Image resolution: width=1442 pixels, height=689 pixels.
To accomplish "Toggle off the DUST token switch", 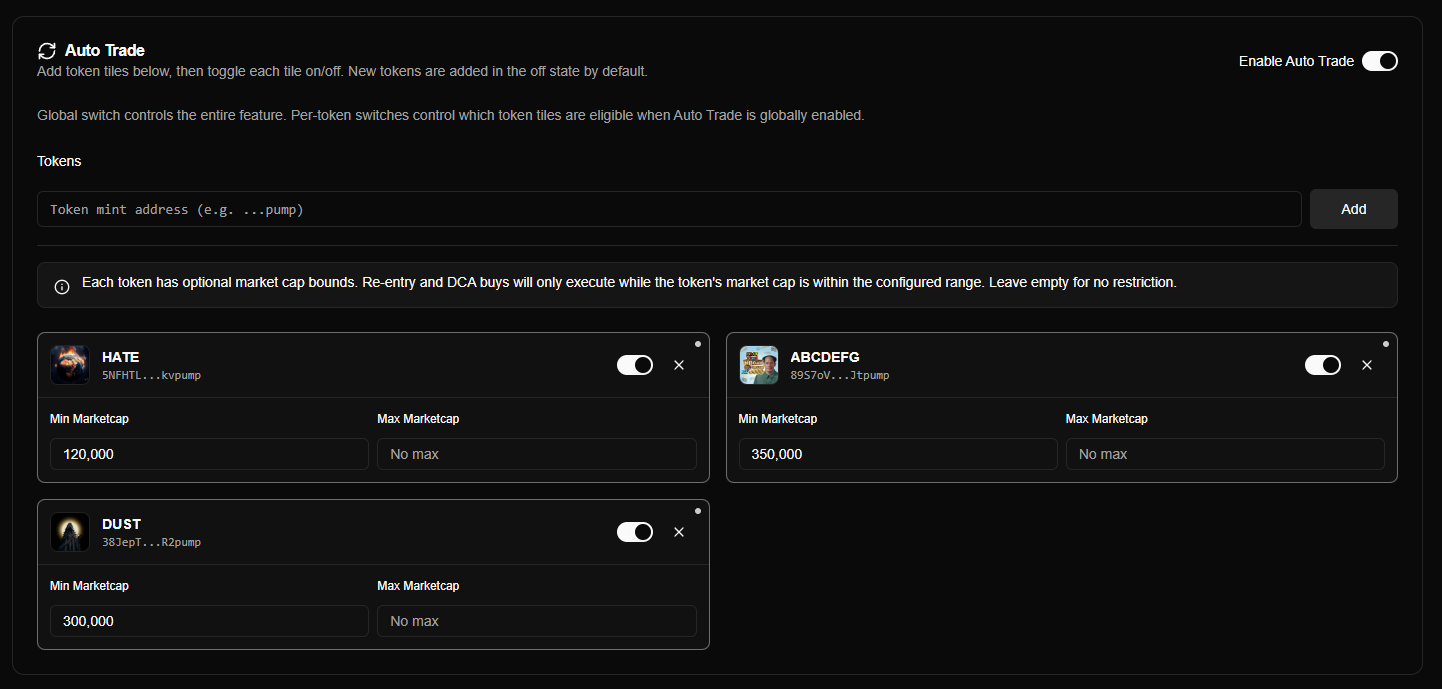I will (634, 532).
